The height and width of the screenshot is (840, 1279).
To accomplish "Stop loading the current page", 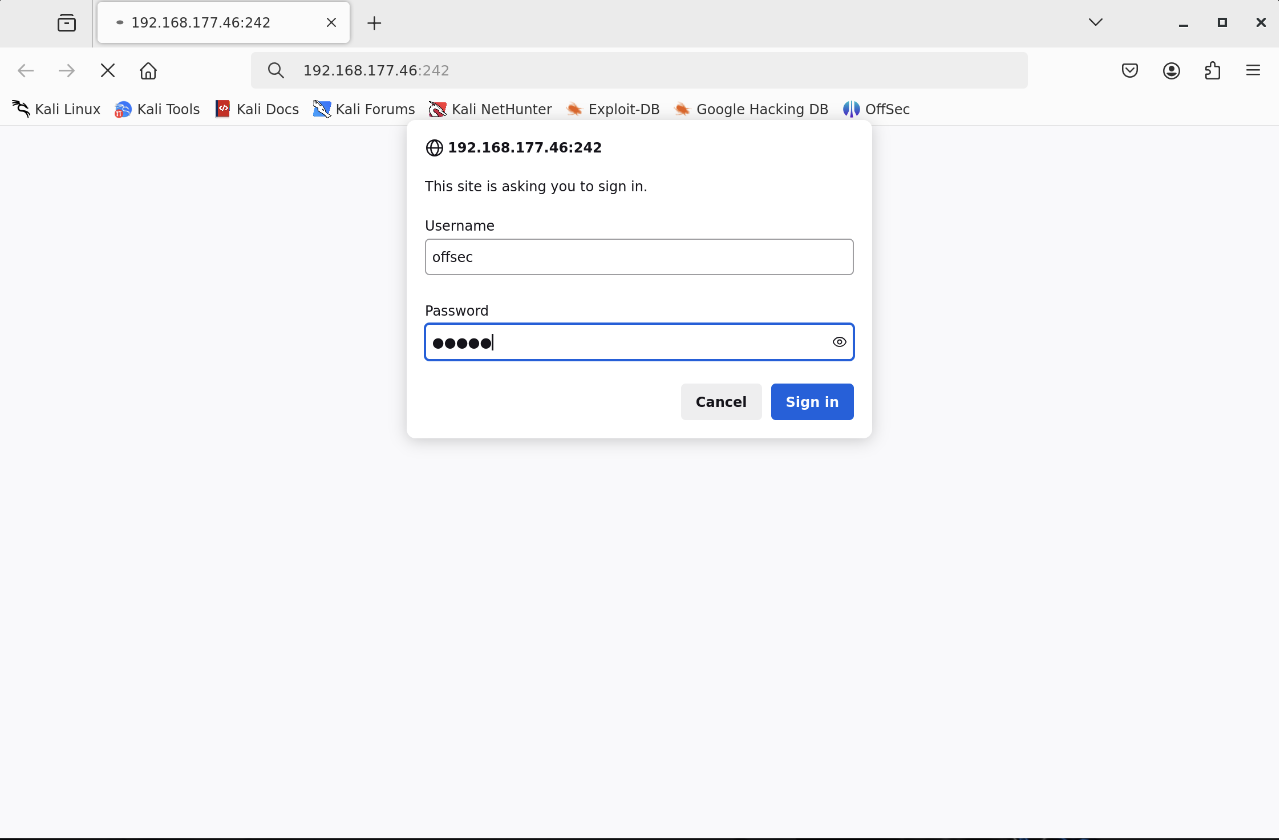I will (x=107, y=70).
